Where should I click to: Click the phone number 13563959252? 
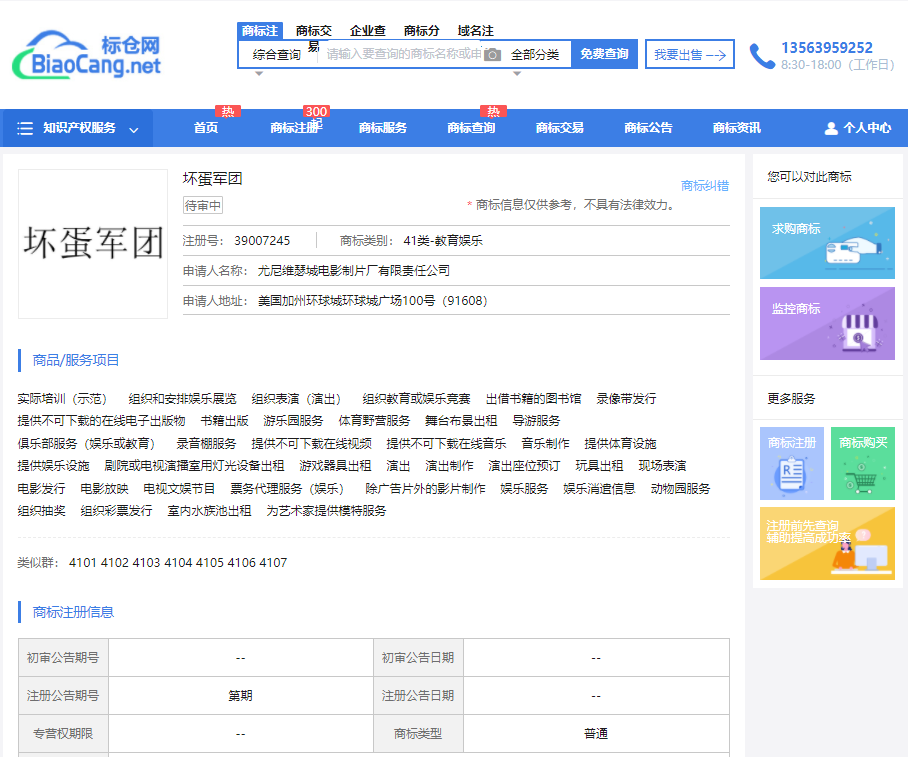coord(827,47)
